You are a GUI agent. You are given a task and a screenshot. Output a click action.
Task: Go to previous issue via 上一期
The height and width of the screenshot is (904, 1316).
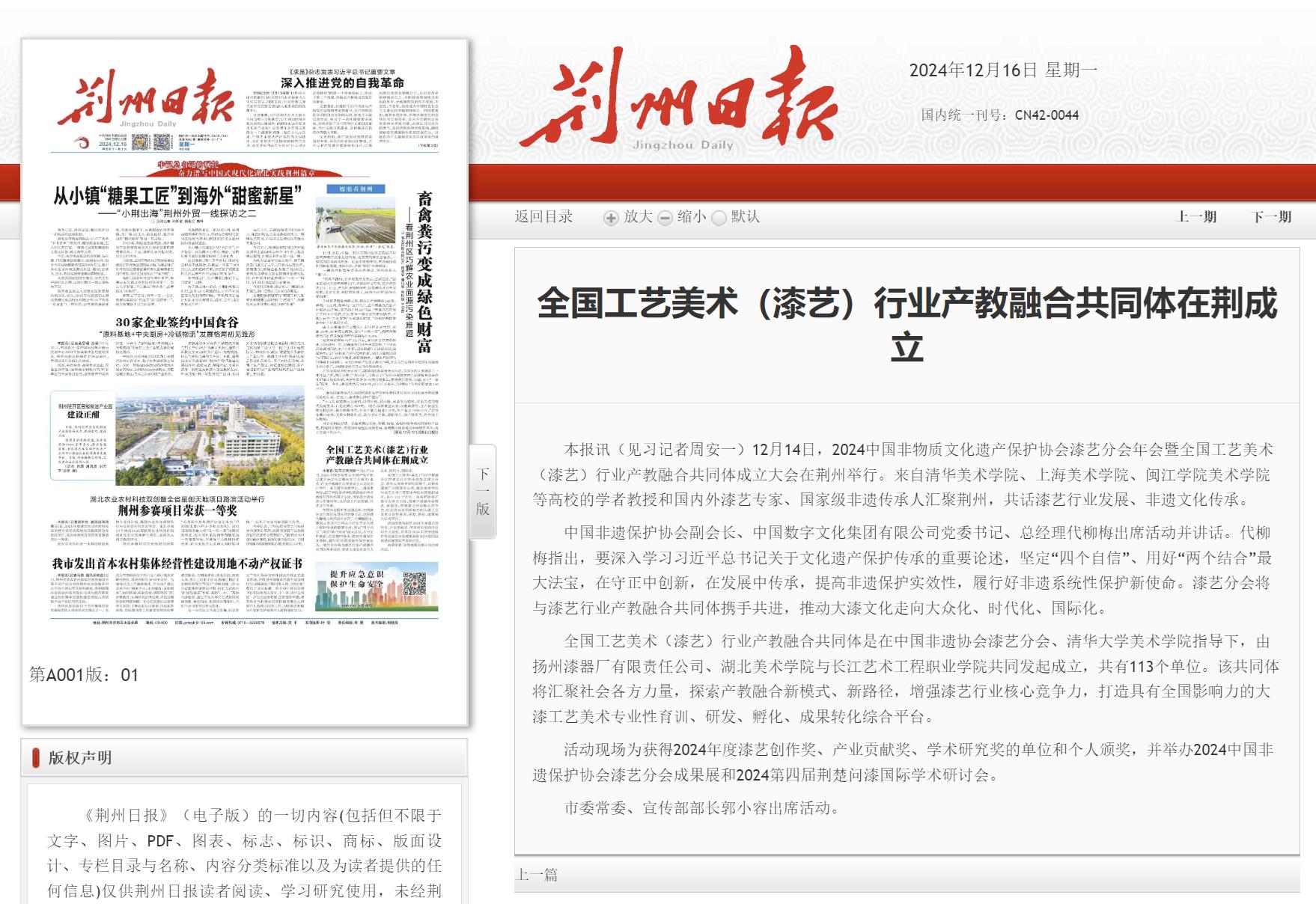(x=1197, y=217)
